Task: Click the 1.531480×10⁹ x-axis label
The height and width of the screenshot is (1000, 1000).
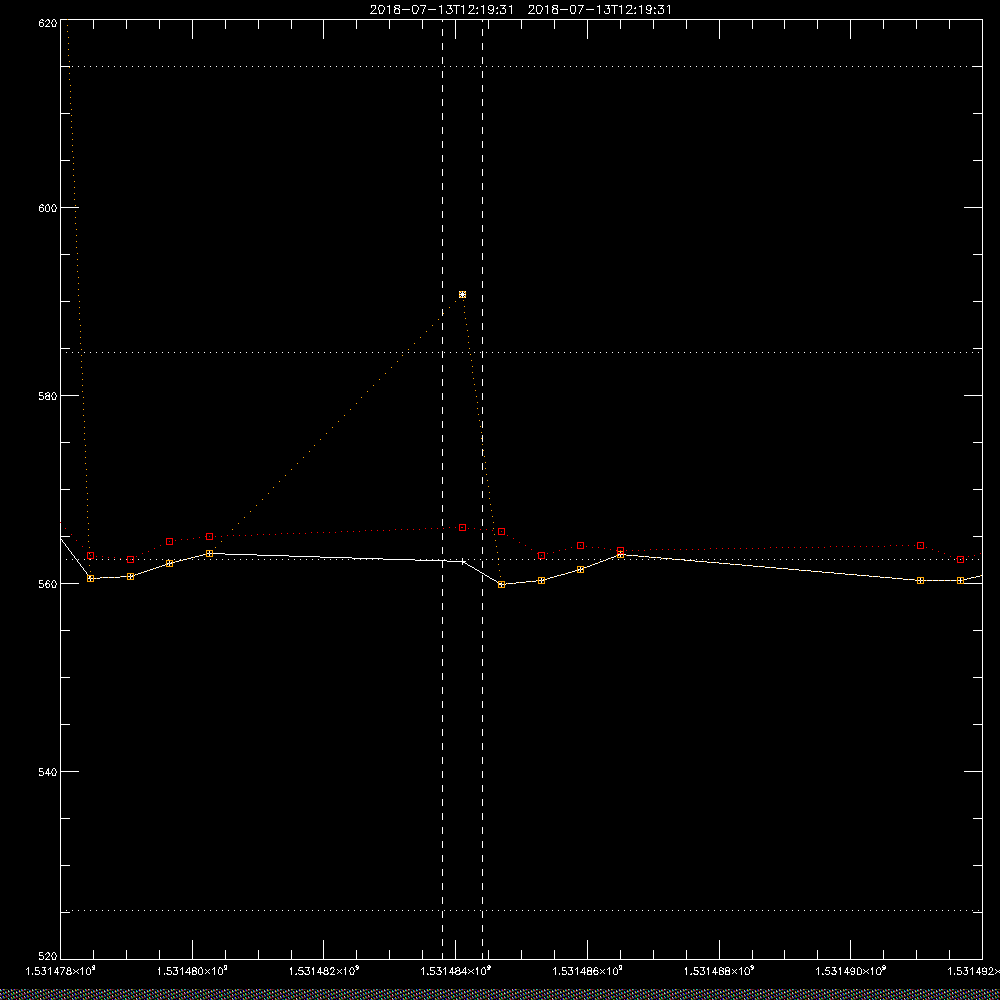Action: click(x=193, y=971)
